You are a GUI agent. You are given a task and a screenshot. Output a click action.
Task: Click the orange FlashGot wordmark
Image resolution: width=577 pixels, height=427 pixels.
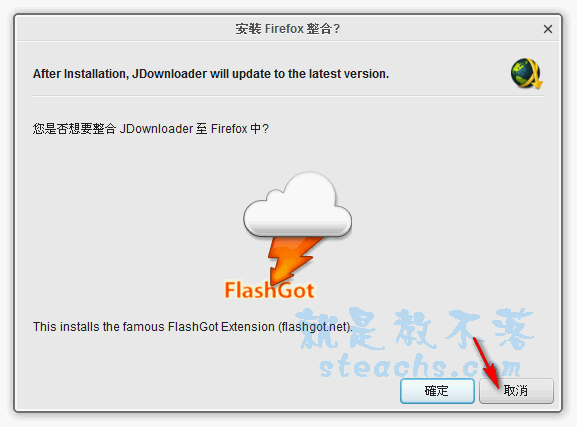(x=269, y=290)
